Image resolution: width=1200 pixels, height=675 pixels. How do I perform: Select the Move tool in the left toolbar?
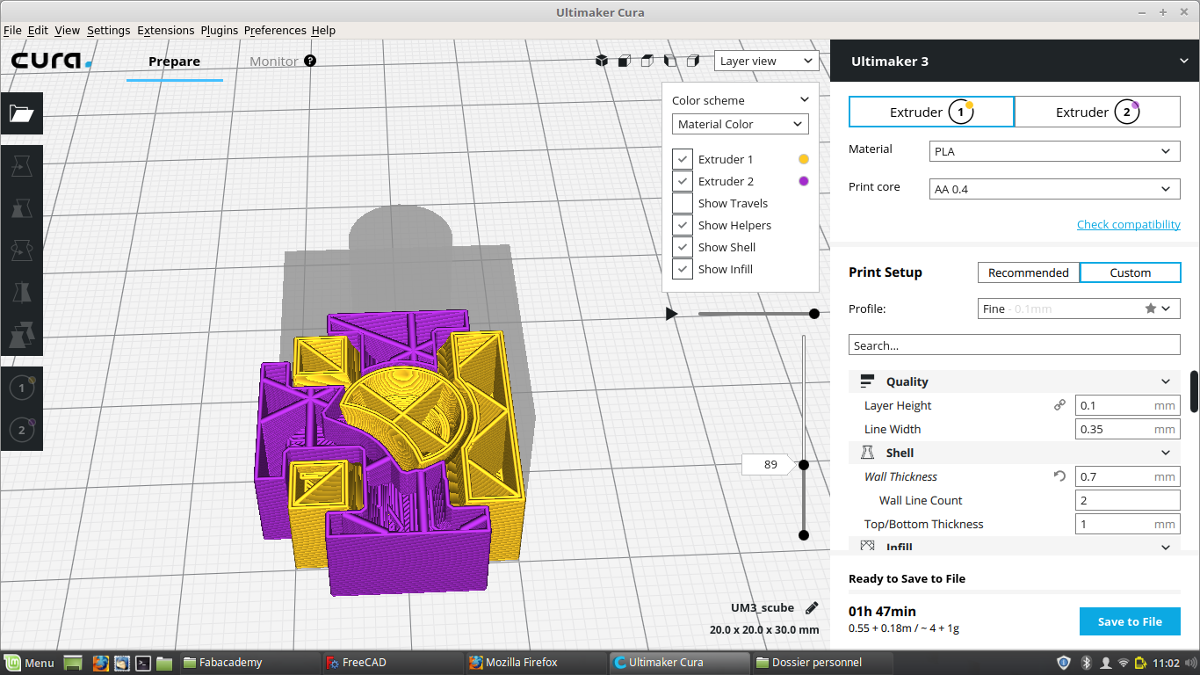tap(21, 166)
